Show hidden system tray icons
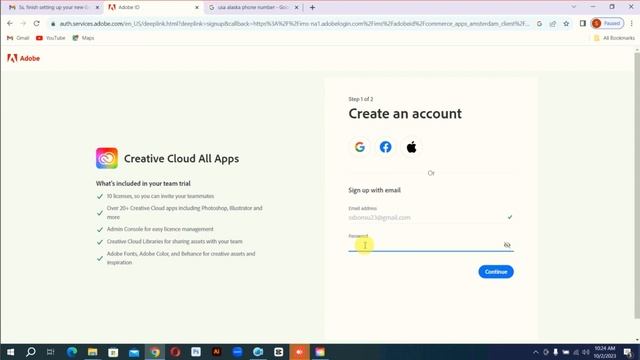Viewport: 640px width, 360px height. point(536,352)
